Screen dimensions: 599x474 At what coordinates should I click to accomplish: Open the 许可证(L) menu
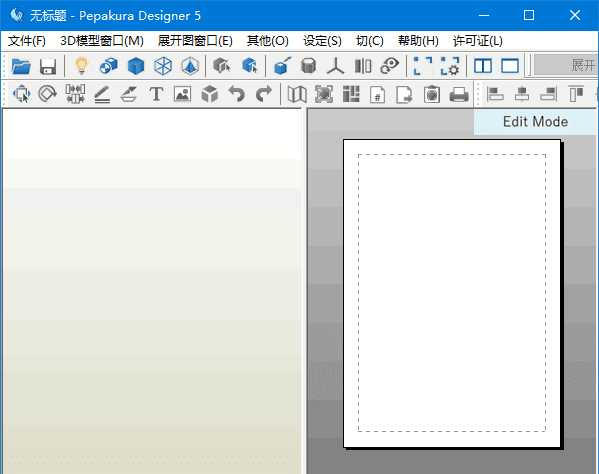(478, 41)
